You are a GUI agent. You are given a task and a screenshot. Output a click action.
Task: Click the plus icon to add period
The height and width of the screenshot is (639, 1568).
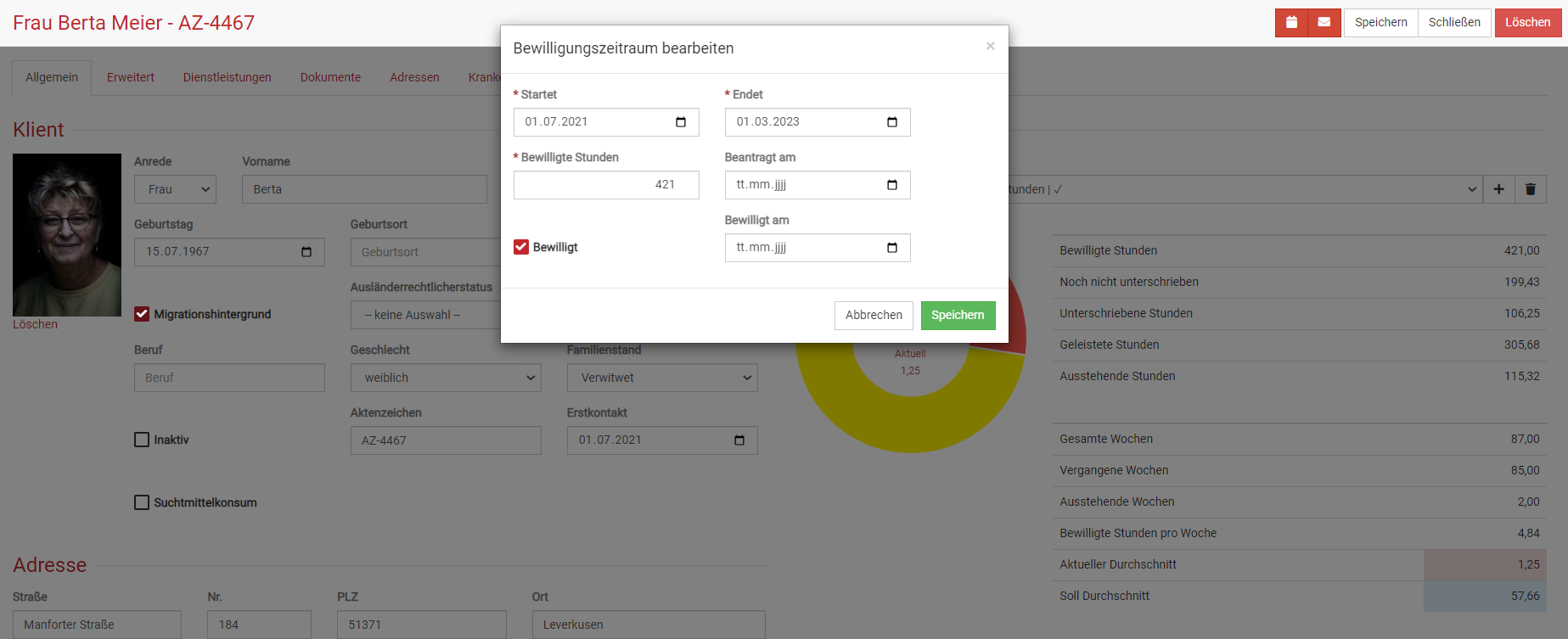1498,189
